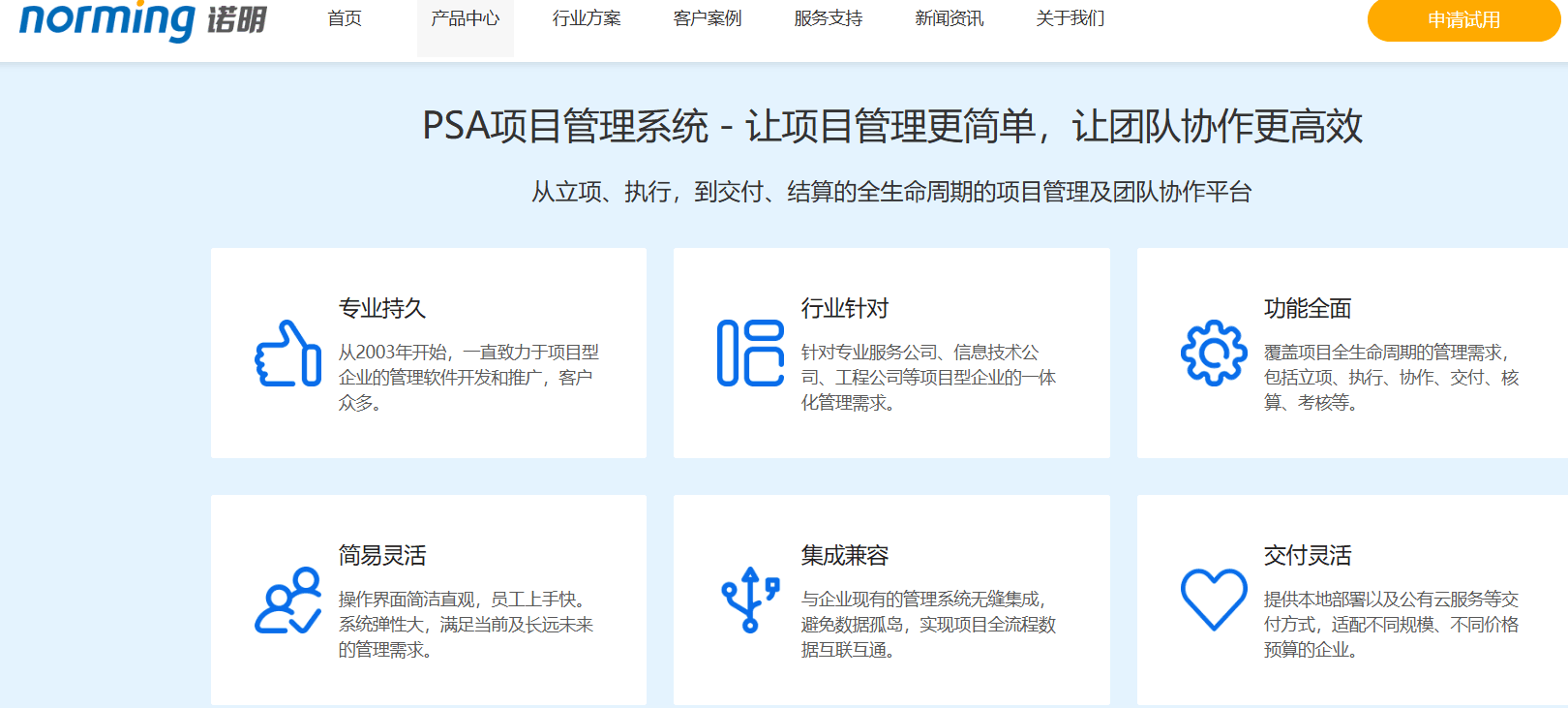The height and width of the screenshot is (708, 1568).
Task: Click the orange 申请试用 button
Action: coord(1463,19)
